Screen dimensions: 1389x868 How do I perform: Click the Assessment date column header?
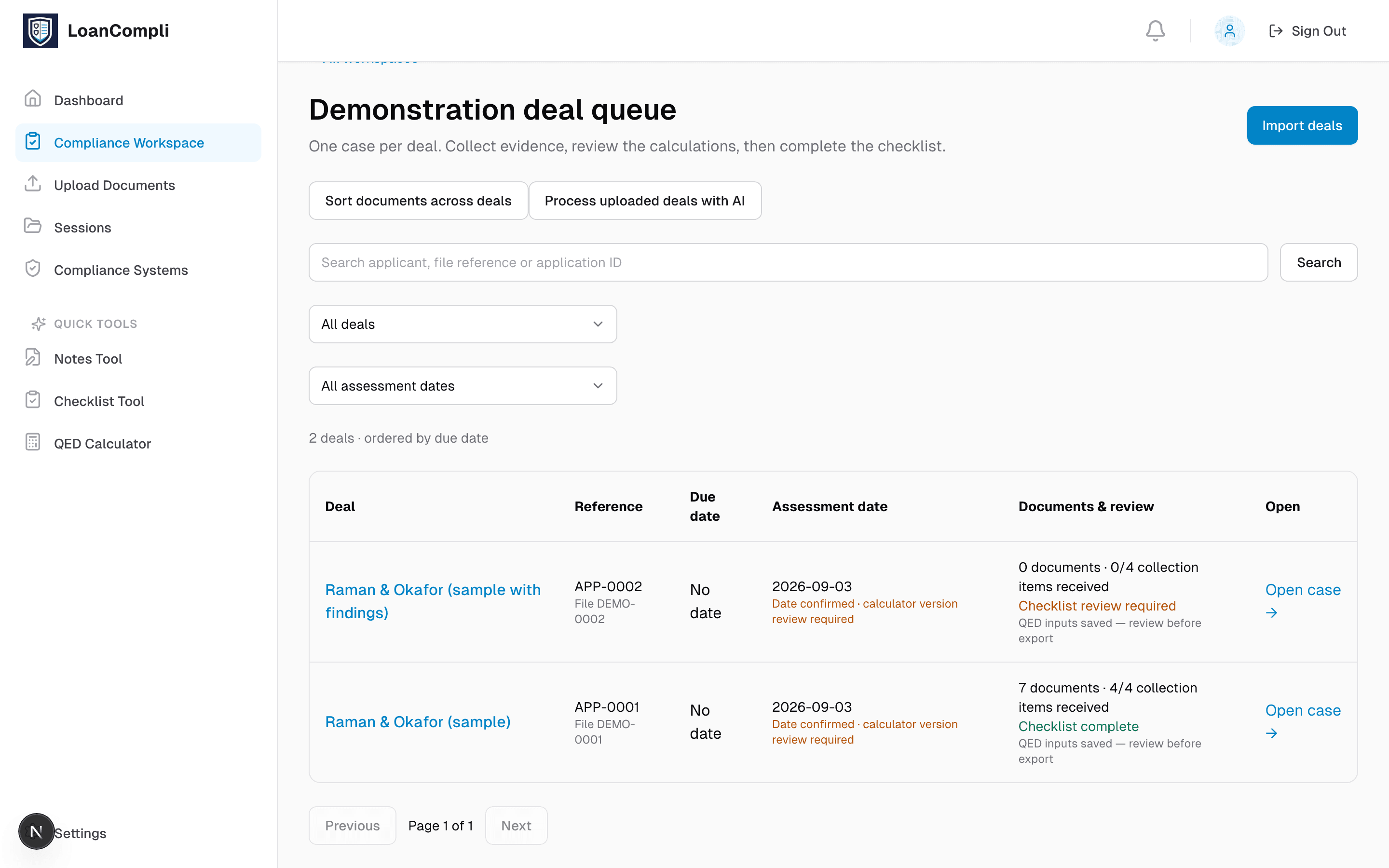(830, 506)
